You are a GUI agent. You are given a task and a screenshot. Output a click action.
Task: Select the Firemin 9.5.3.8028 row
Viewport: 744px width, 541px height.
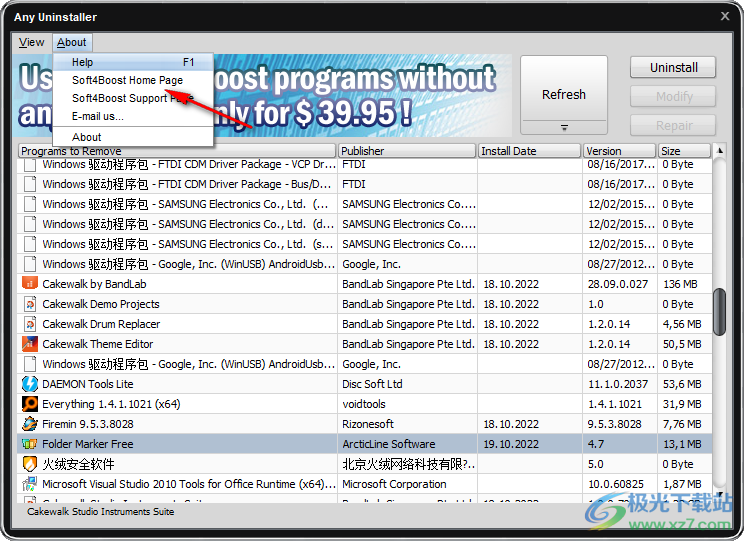[x=364, y=423]
